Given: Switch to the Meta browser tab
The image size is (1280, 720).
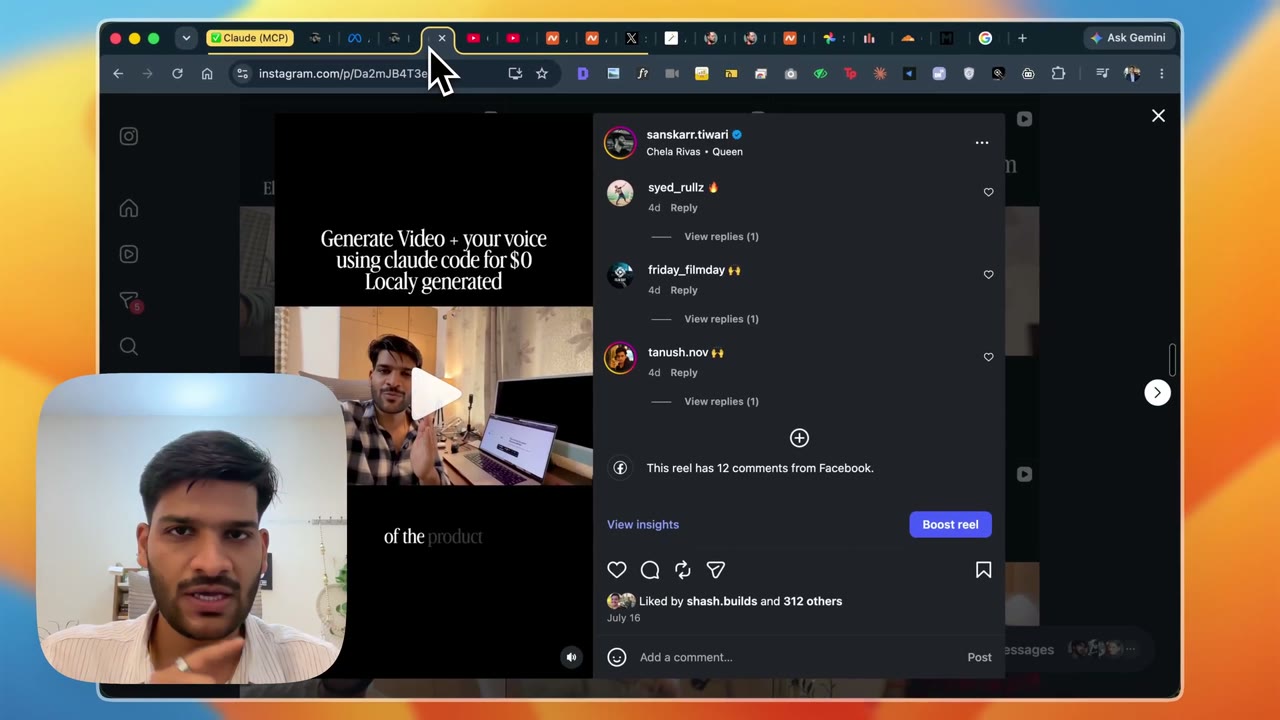Looking at the screenshot, I should [x=354, y=38].
